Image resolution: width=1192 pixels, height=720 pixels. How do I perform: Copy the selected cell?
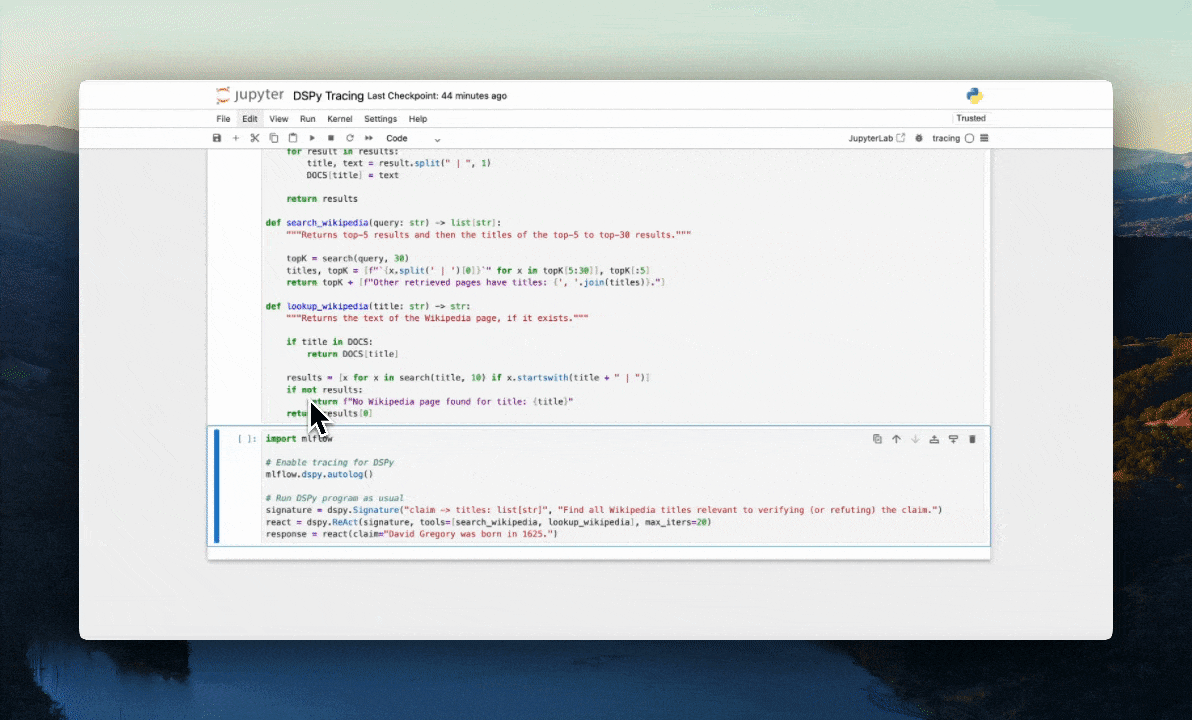pyautogui.click(x=273, y=138)
